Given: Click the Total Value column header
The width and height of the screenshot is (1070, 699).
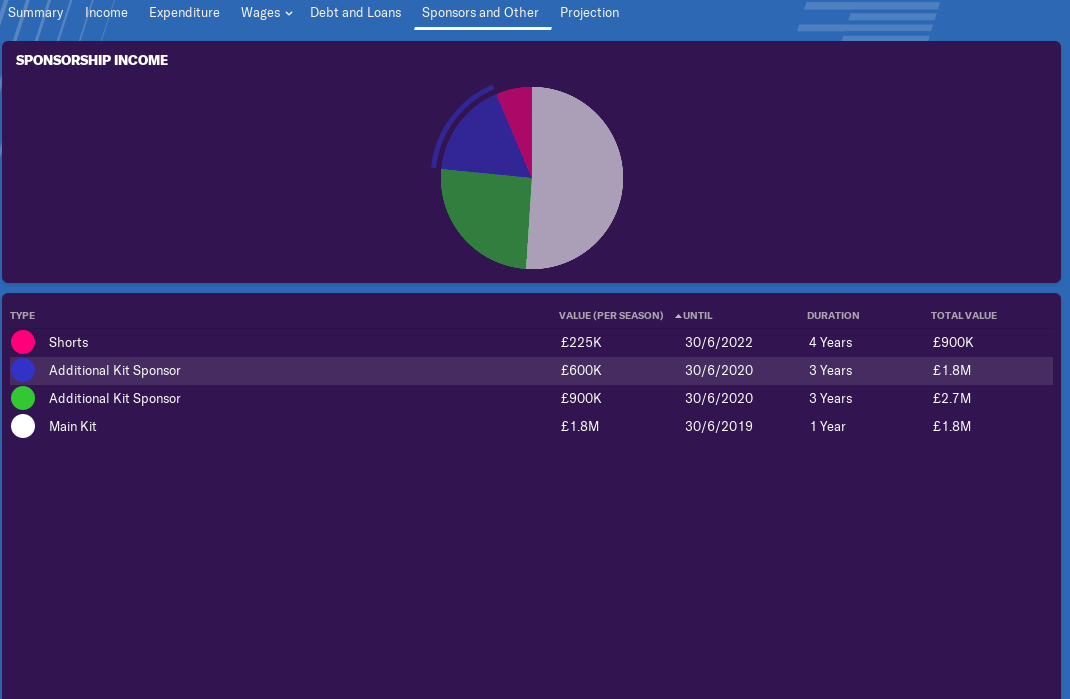Looking at the screenshot, I should pyautogui.click(x=963, y=316).
